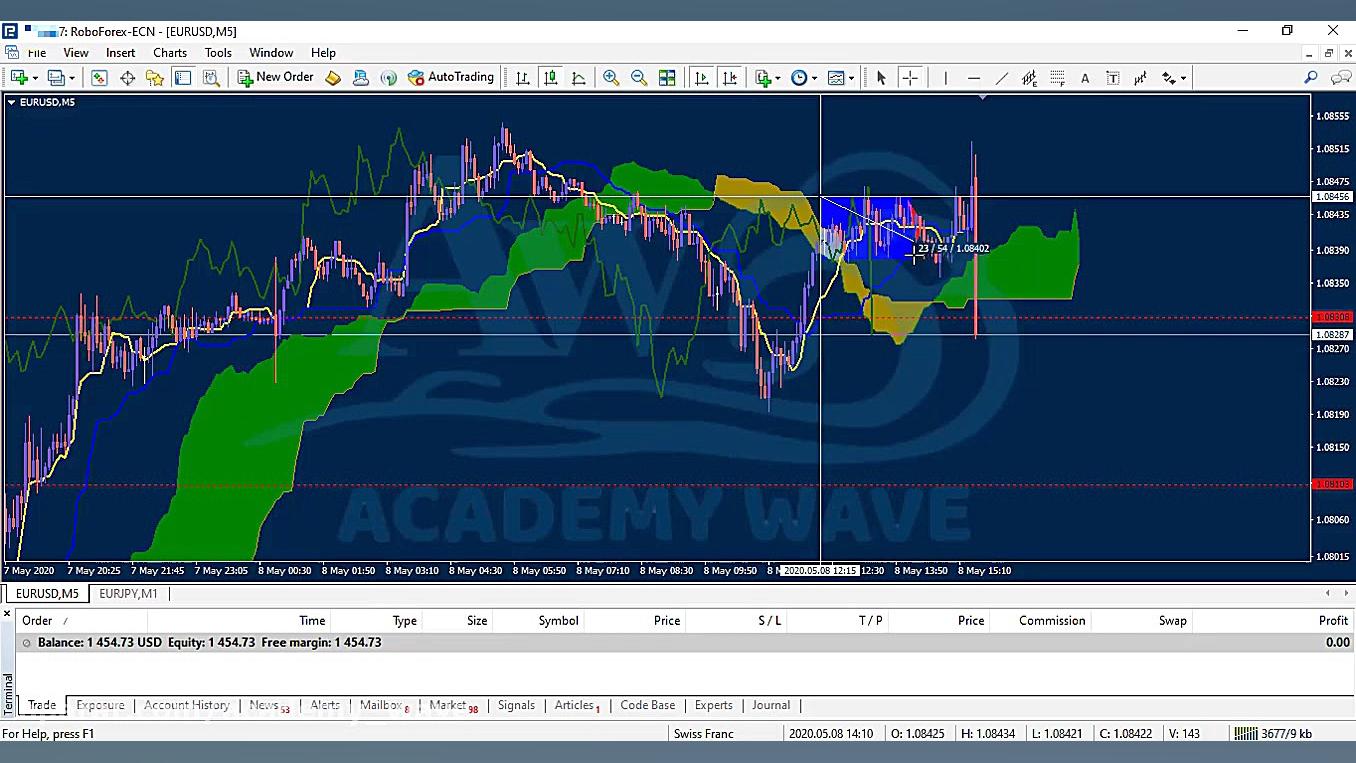Click the connection bars icon in status bar
The image size is (1356, 763).
(1245, 734)
